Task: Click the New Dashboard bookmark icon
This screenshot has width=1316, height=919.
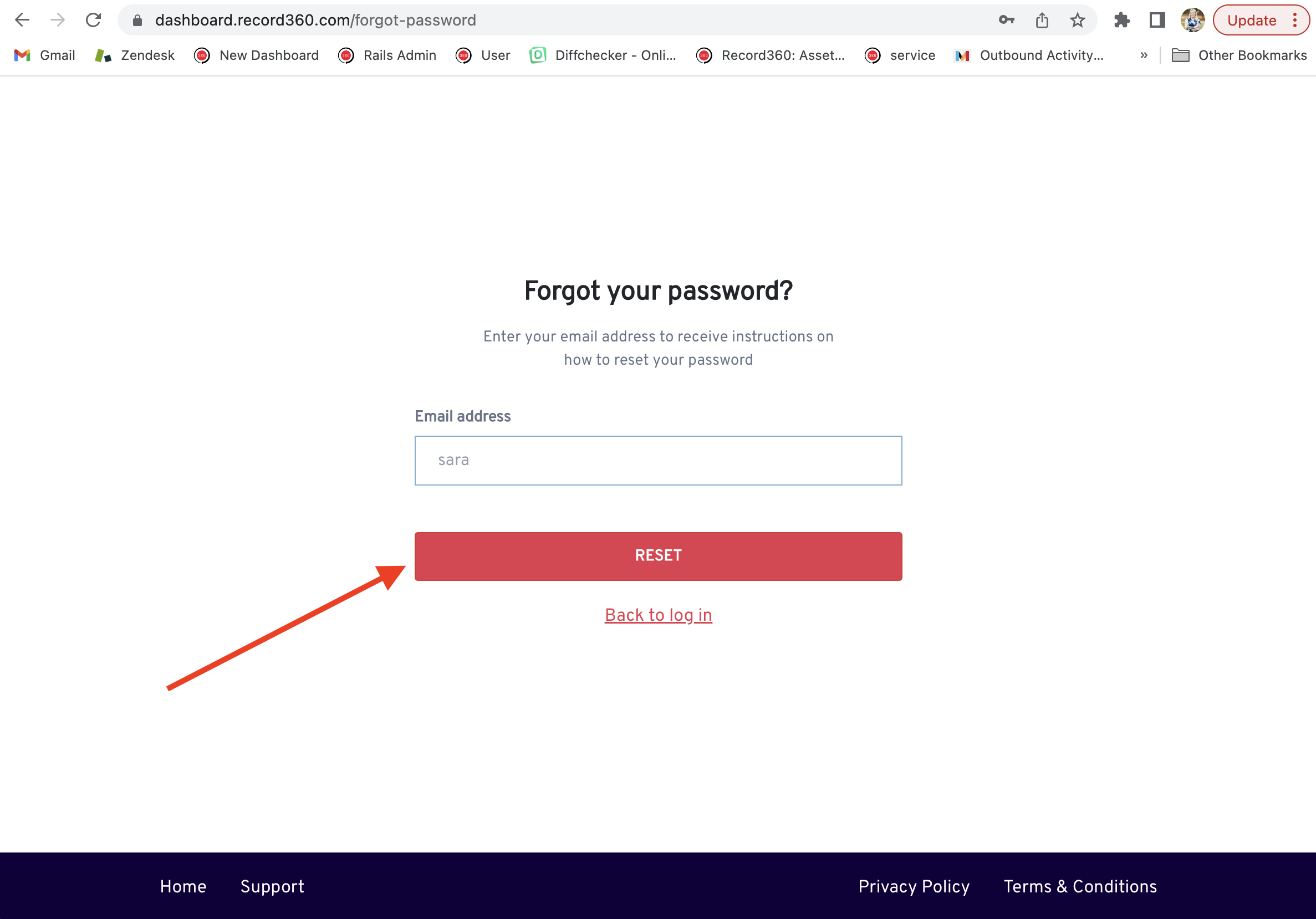Action: 202,54
